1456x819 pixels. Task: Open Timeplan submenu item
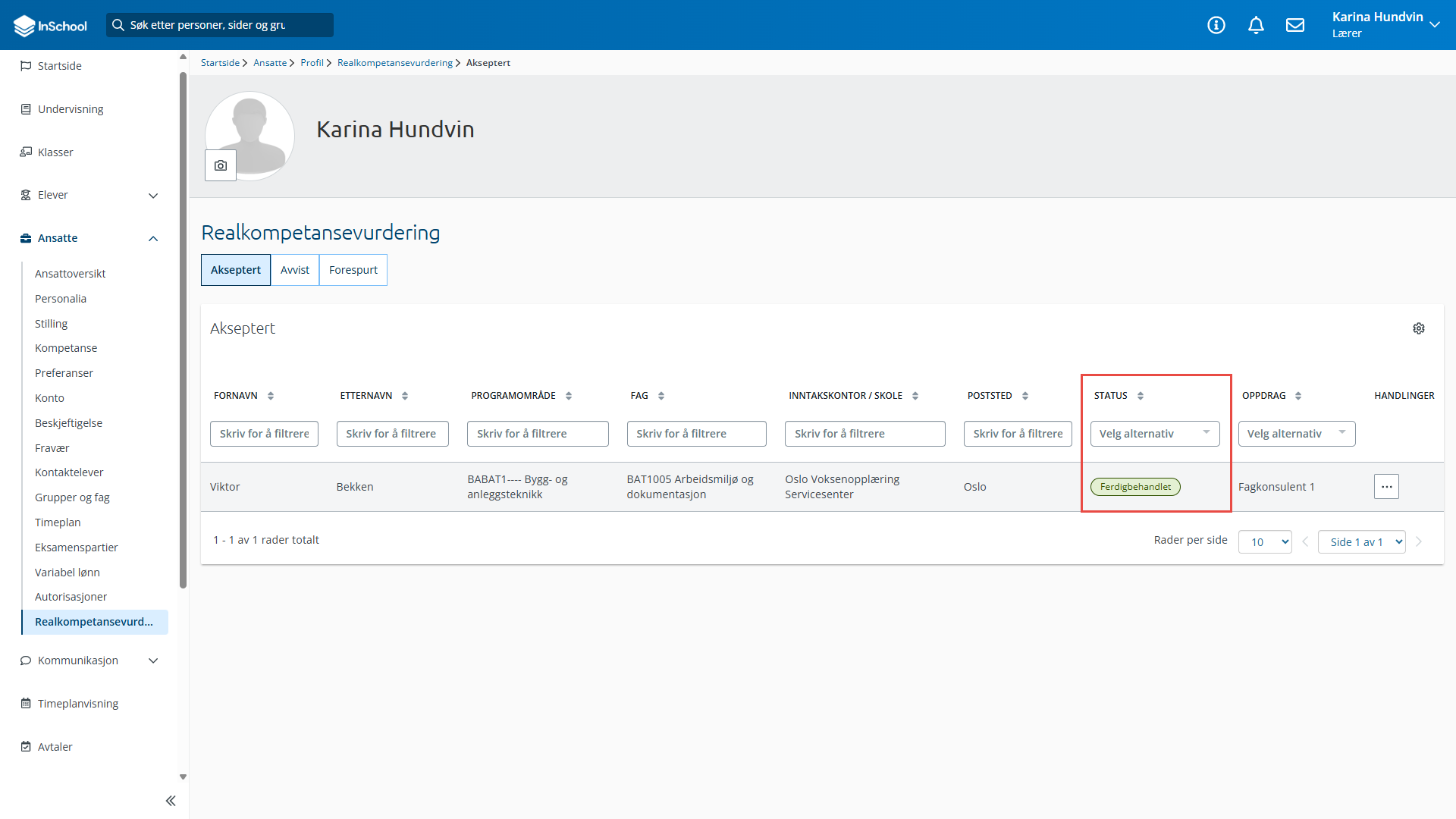click(x=58, y=522)
